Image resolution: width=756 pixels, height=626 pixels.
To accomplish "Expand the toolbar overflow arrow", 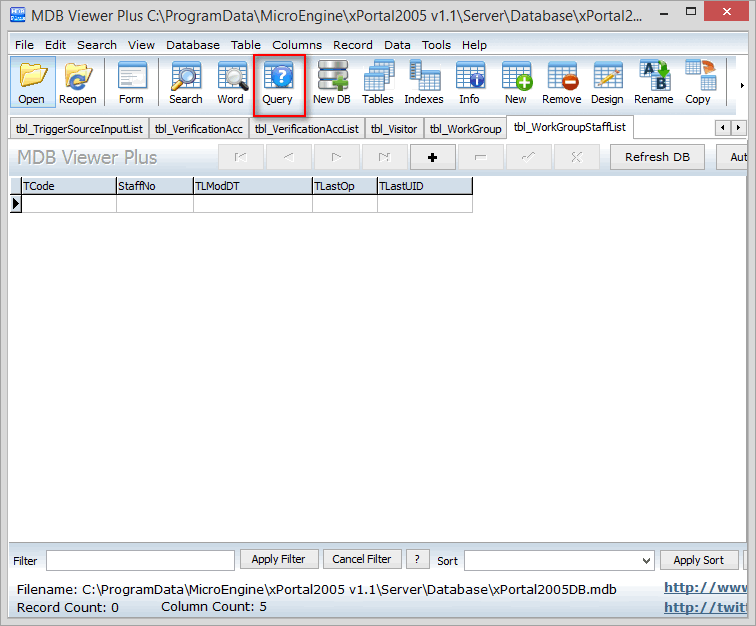I will [741, 85].
